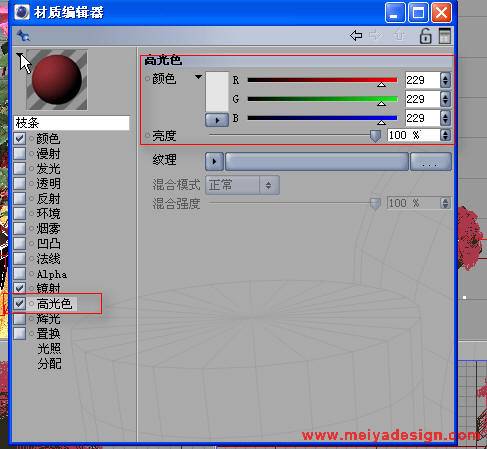Click the eyedropper picker icon in toolbar

[23, 36]
